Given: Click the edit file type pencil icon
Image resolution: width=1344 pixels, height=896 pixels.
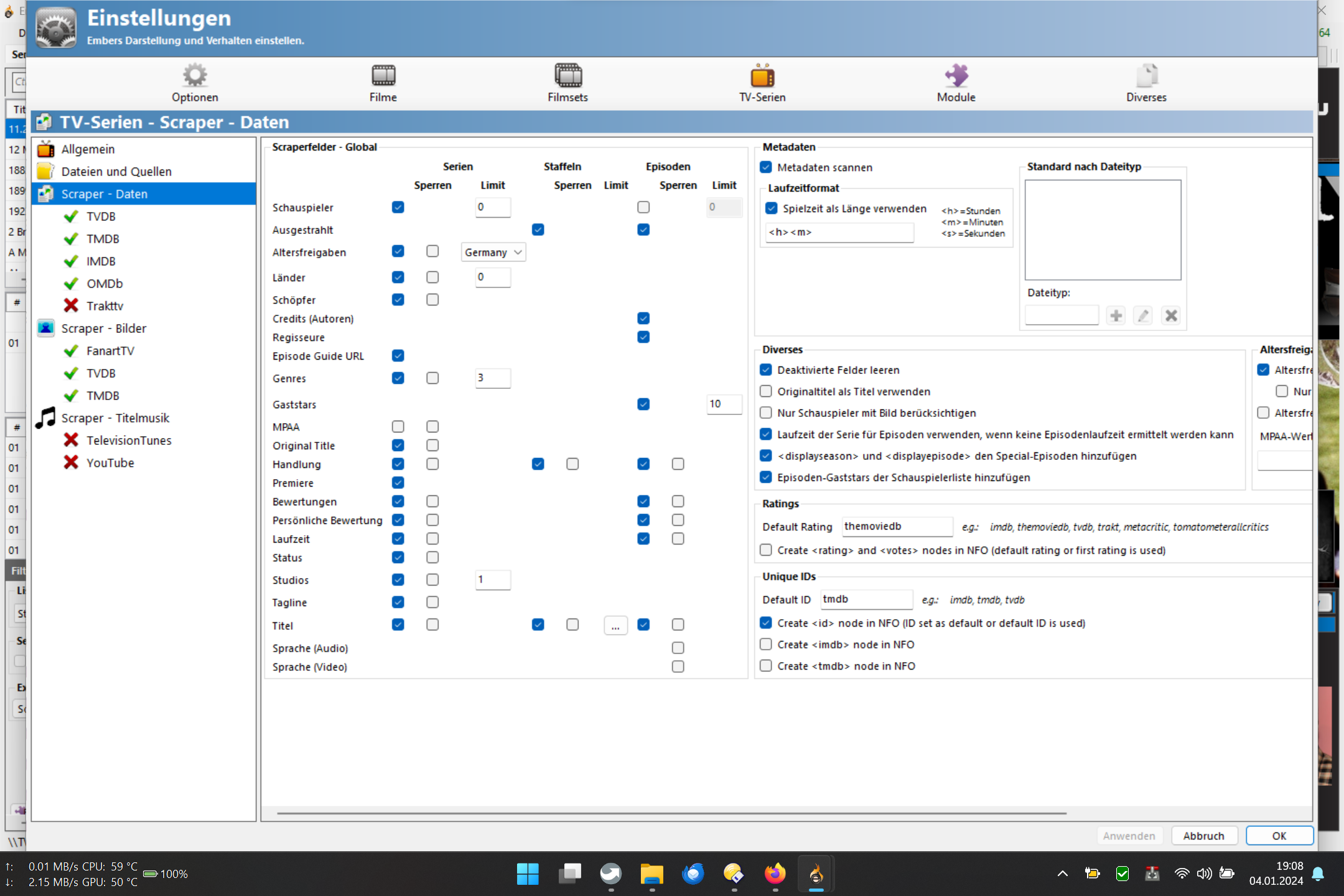Looking at the screenshot, I should (x=1143, y=315).
